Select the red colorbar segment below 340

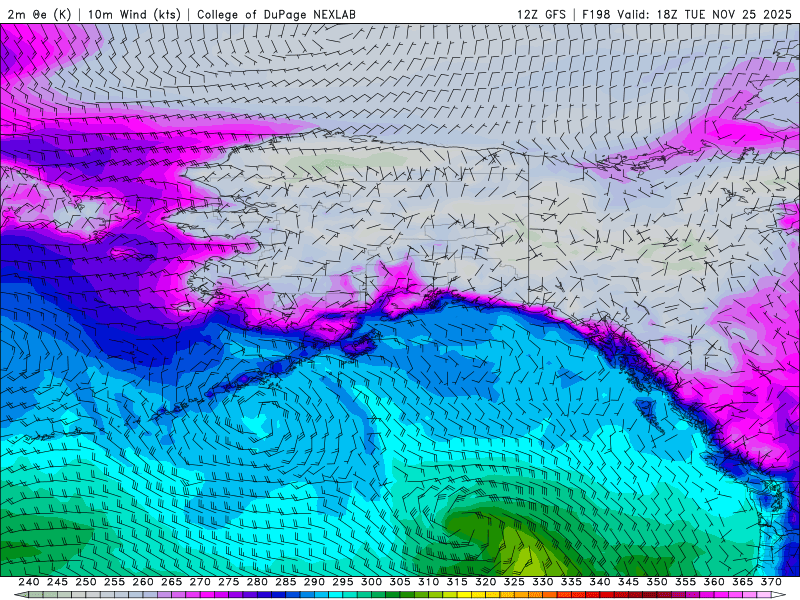[x=593, y=595]
